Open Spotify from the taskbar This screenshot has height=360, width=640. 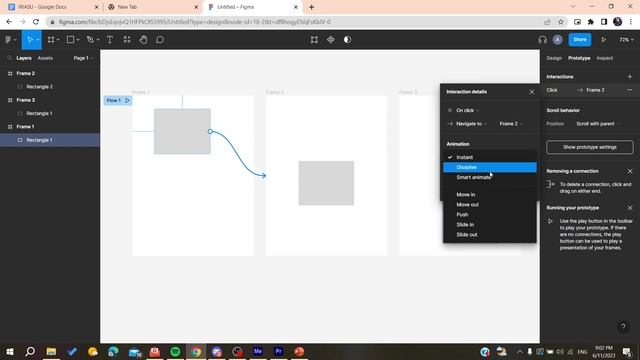point(175,351)
